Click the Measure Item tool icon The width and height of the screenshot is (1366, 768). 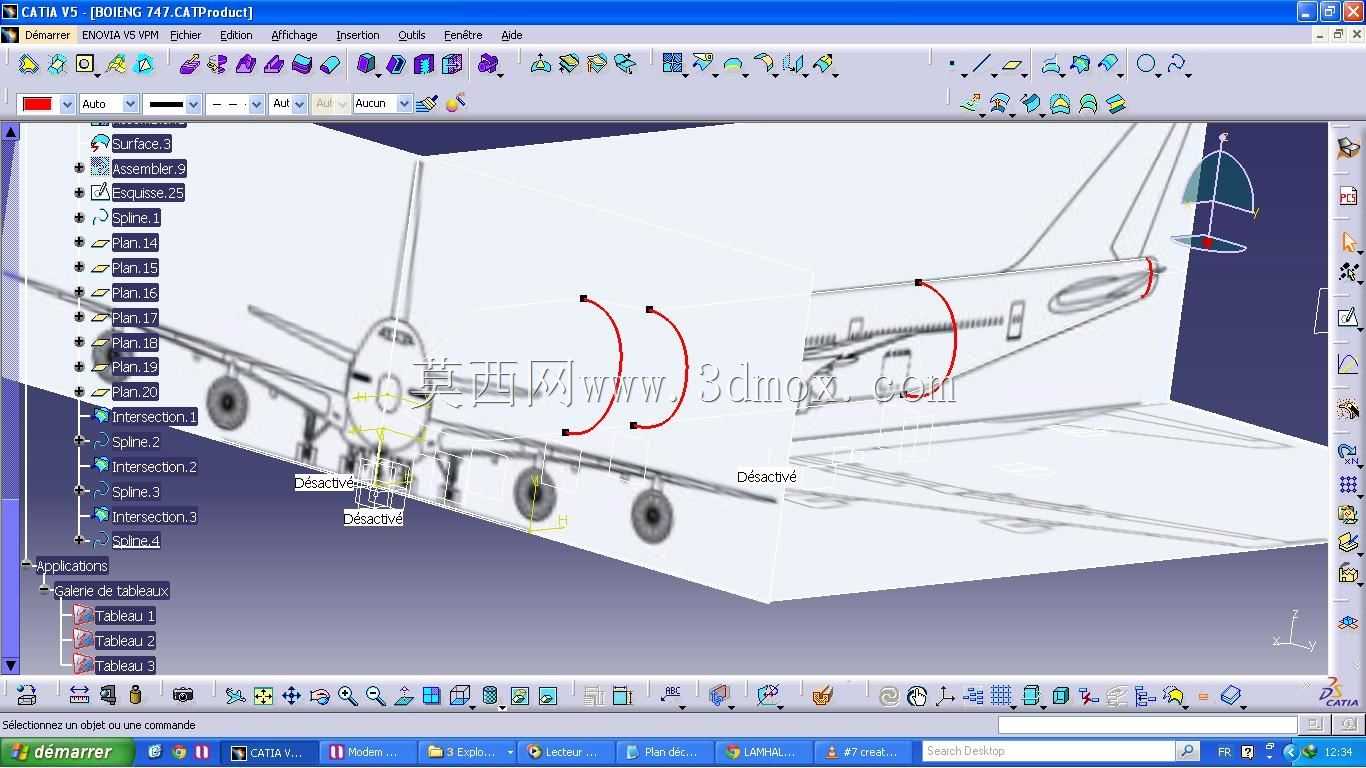(x=107, y=695)
